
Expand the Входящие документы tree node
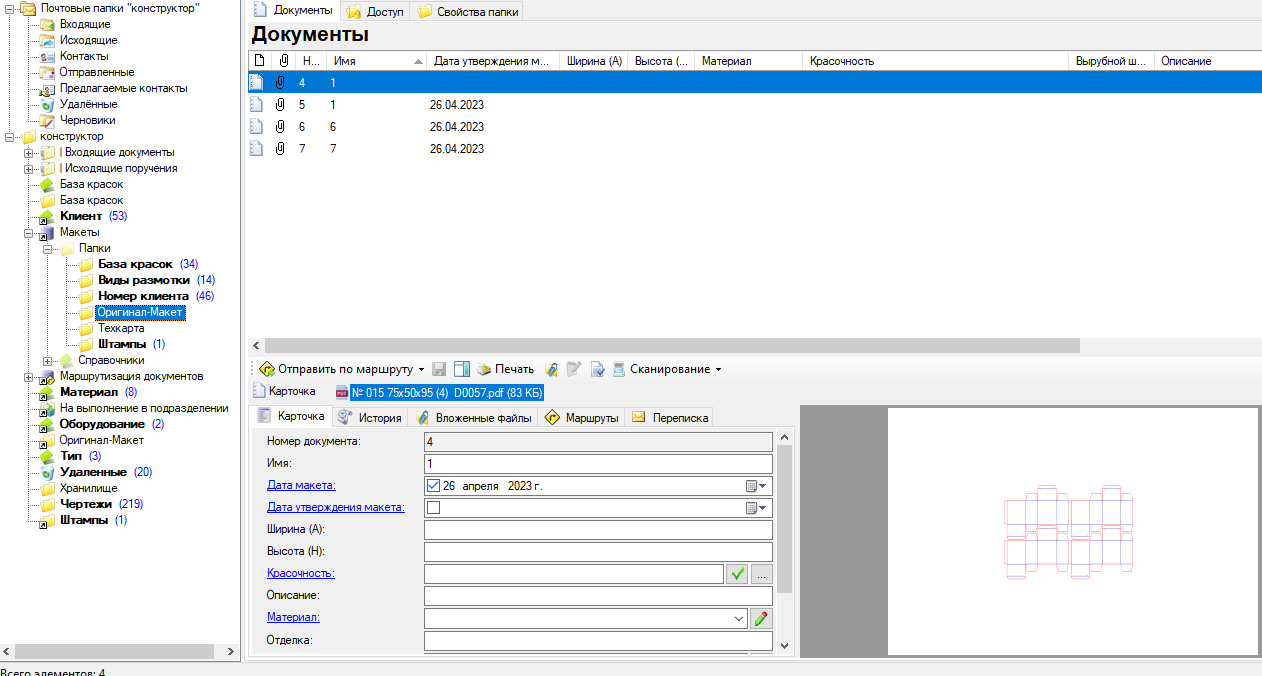click(29, 152)
